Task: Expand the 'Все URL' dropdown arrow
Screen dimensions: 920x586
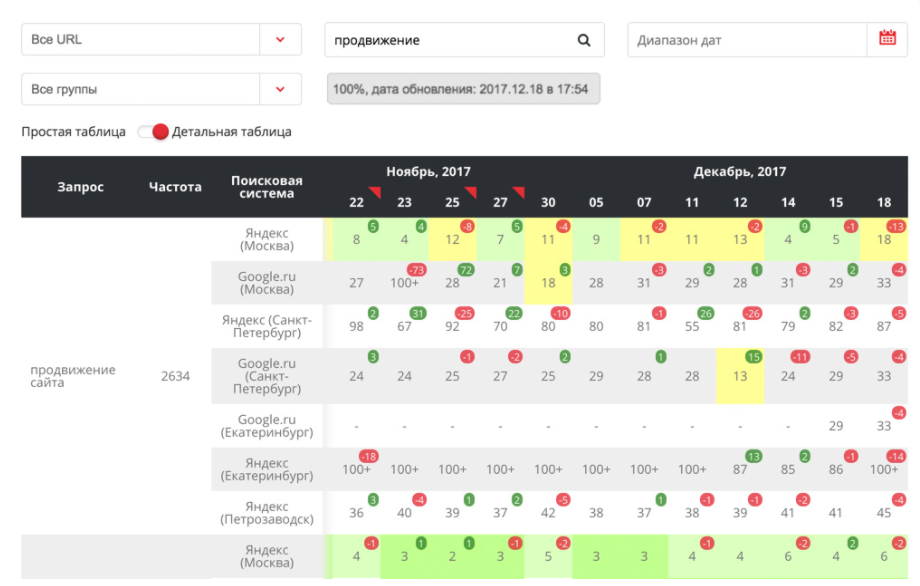Action: pyautogui.click(x=280, y=40)
